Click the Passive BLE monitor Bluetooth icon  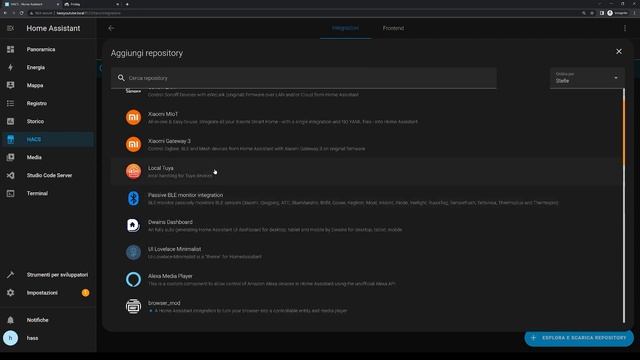(133, 198)
